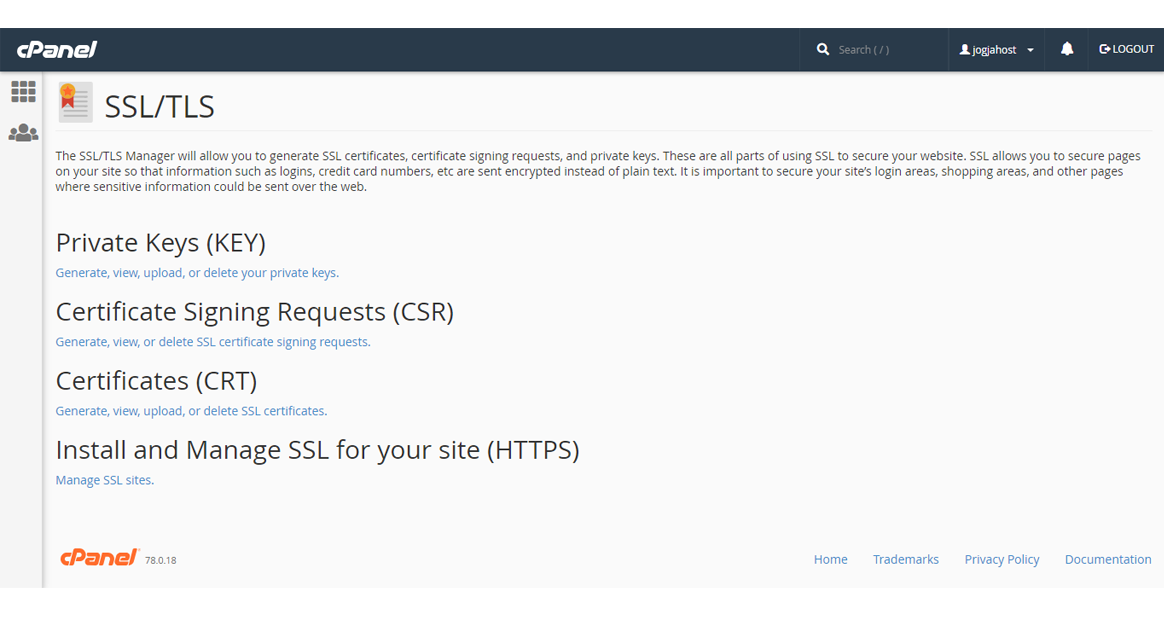This screenshot has height=626, width=1166.
Task: Click the Manage SSL sites link
Action: (104, 480)
